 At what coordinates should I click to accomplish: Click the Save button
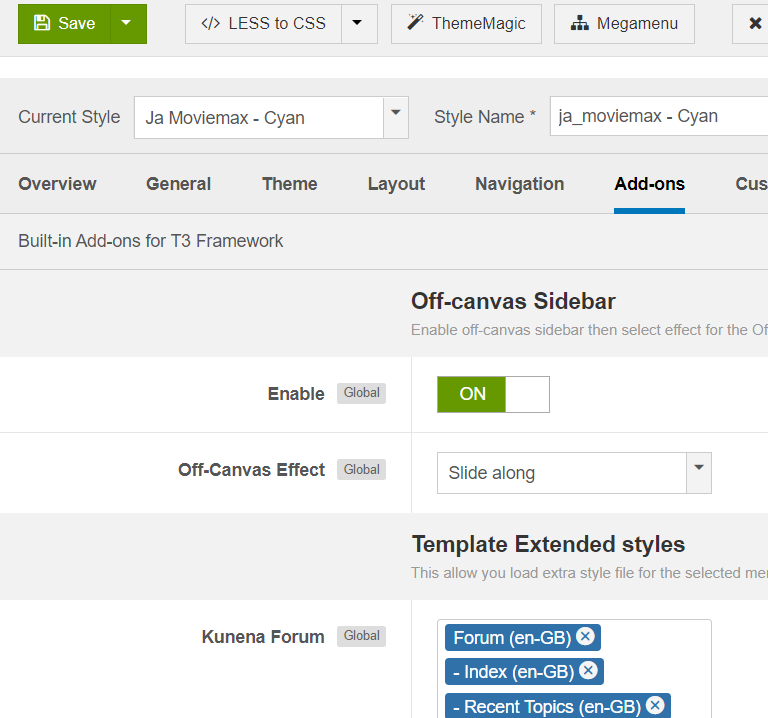click(x=64, y=24)
